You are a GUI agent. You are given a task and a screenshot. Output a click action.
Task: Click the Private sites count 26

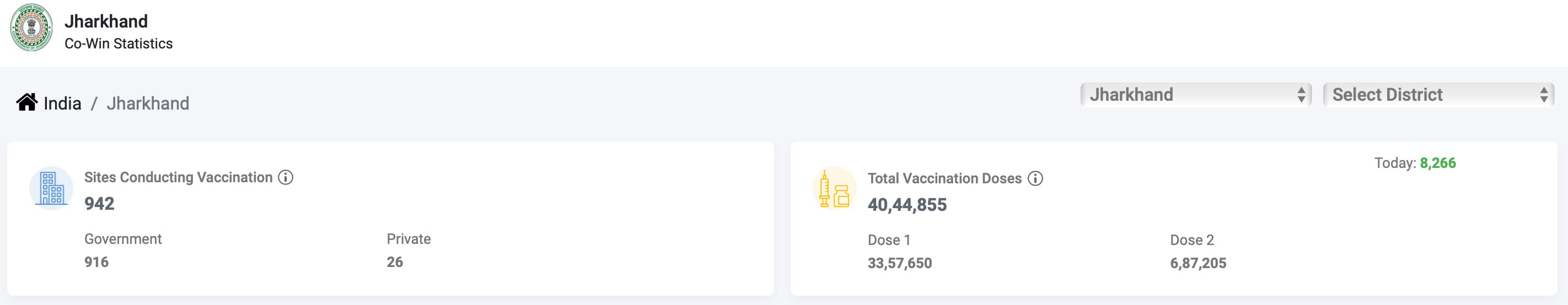point(394,262)
